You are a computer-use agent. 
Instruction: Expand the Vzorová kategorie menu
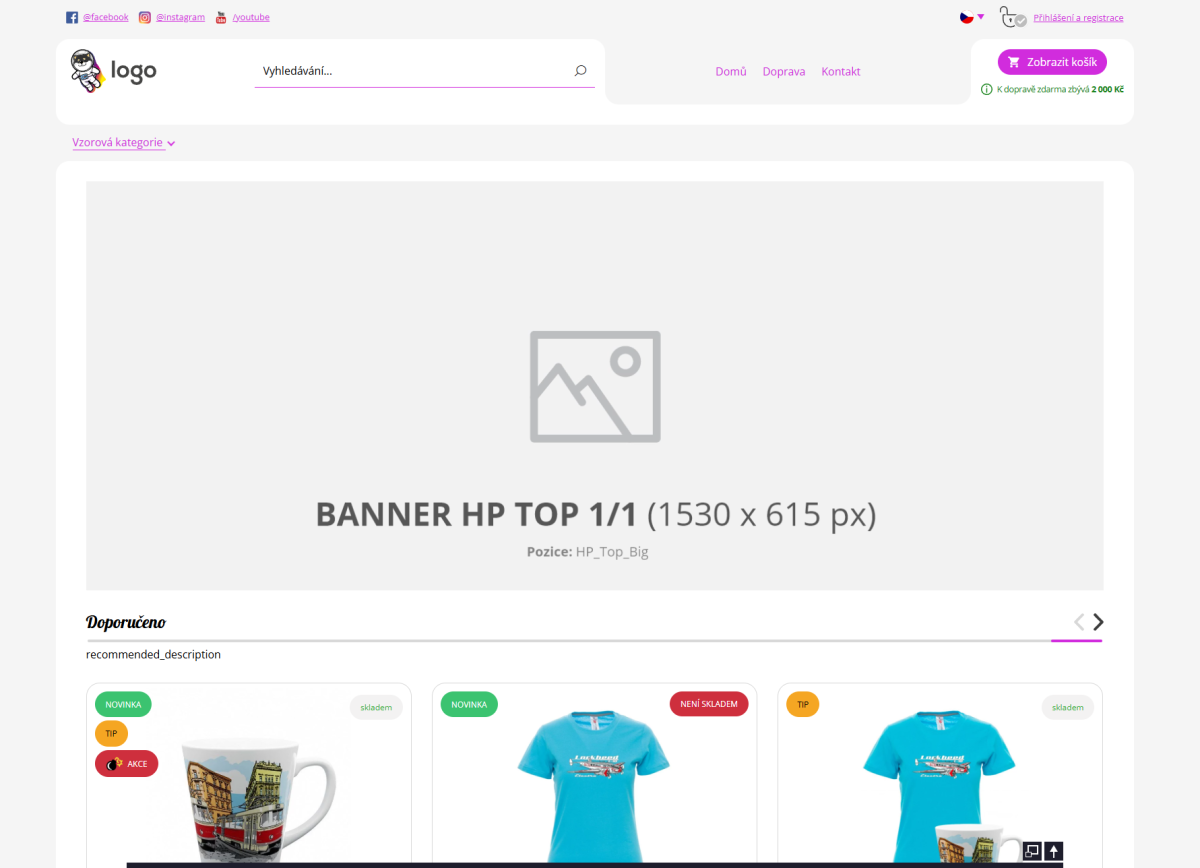click(124, 143)
